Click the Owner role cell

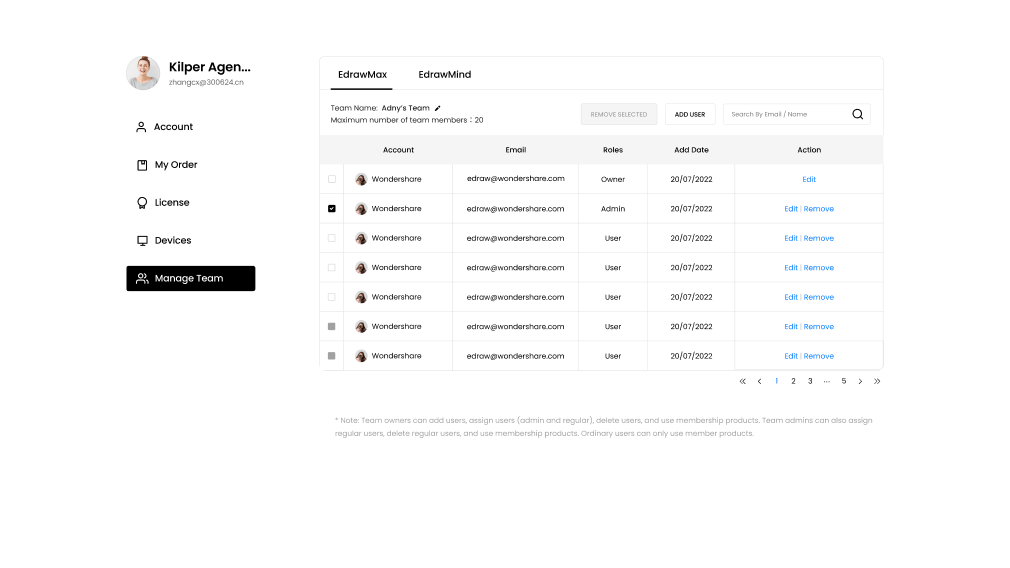pyautogui.click(x=613, y=180)
